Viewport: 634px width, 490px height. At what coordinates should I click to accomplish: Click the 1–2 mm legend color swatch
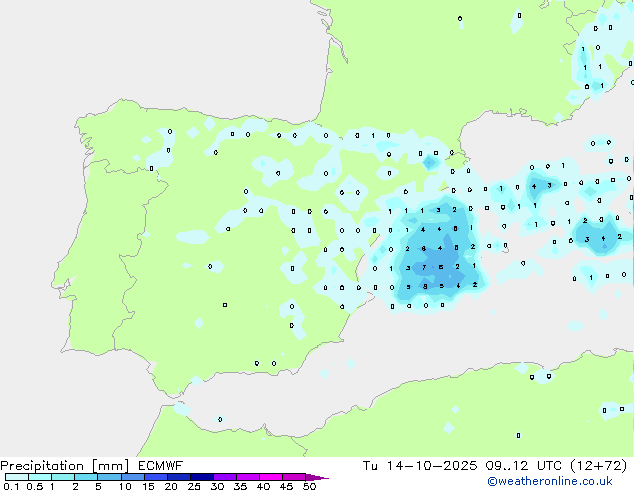click(63, 477)
